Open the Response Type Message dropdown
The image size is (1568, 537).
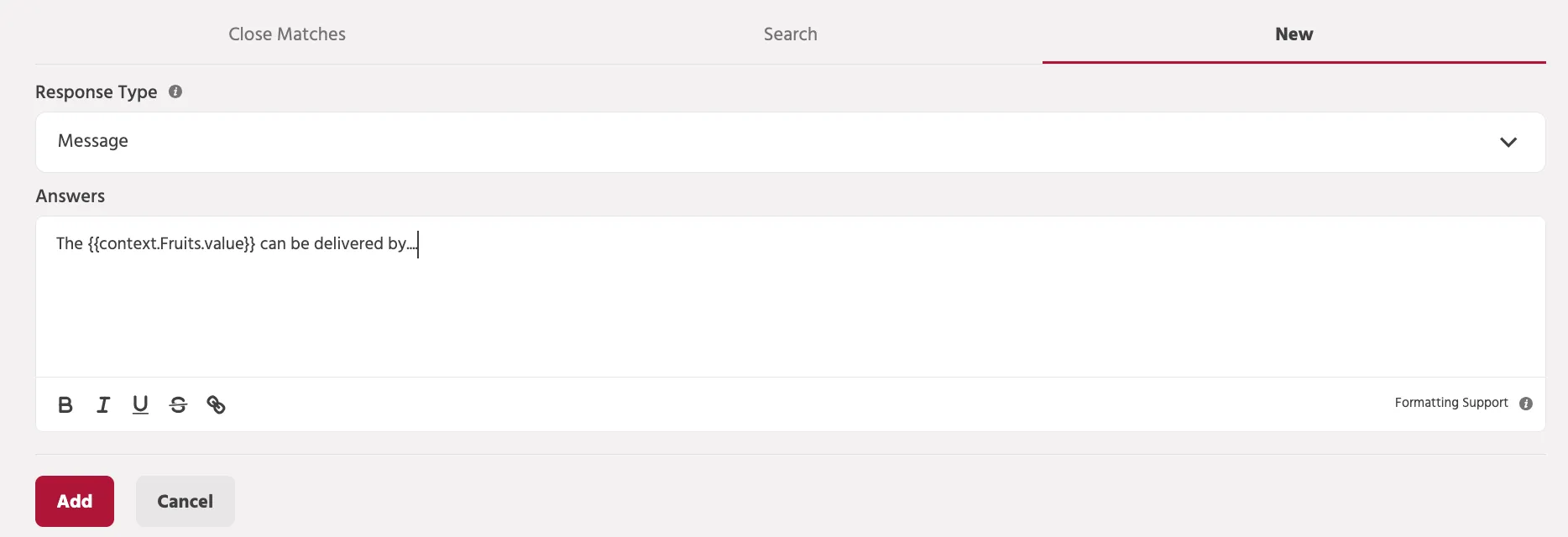(790, 142)
